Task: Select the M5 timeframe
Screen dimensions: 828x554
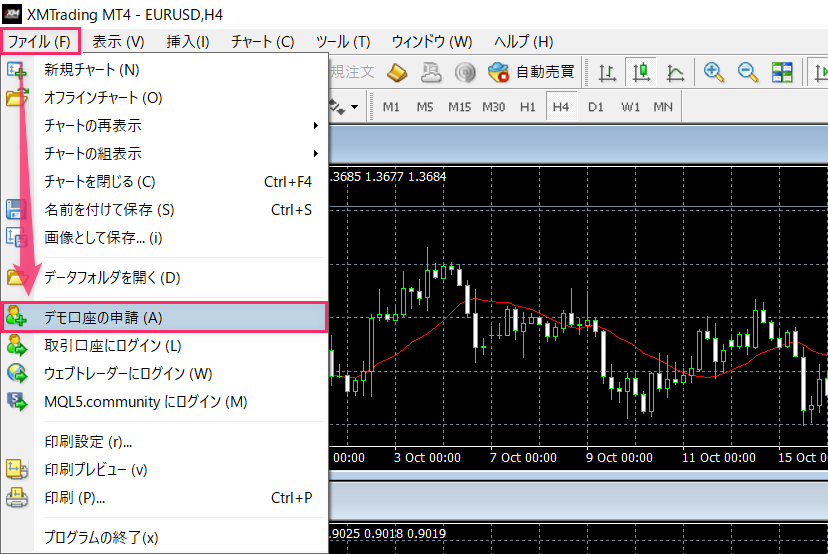Action: (425, 107)
